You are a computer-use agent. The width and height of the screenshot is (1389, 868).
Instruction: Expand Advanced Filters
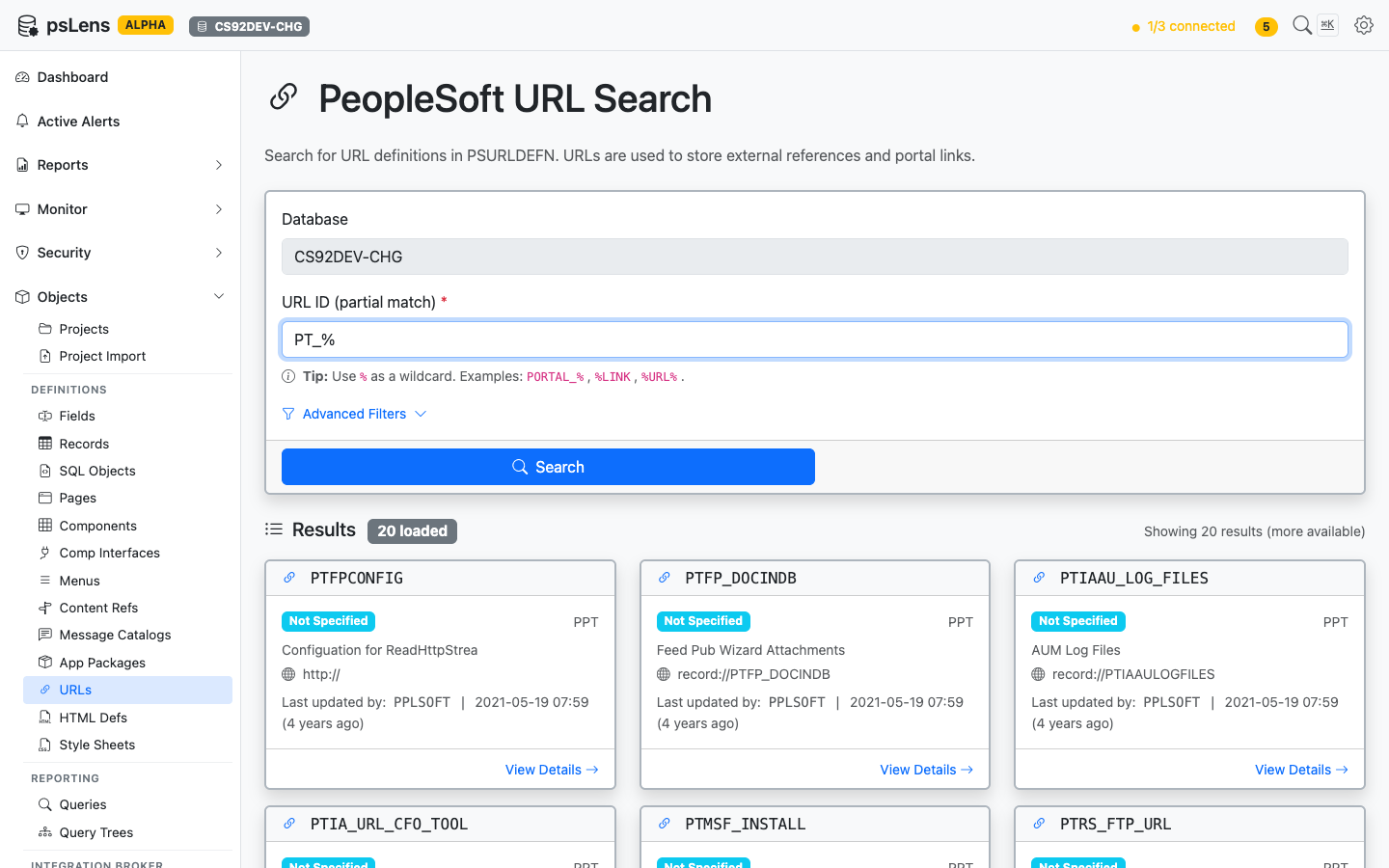354,414
